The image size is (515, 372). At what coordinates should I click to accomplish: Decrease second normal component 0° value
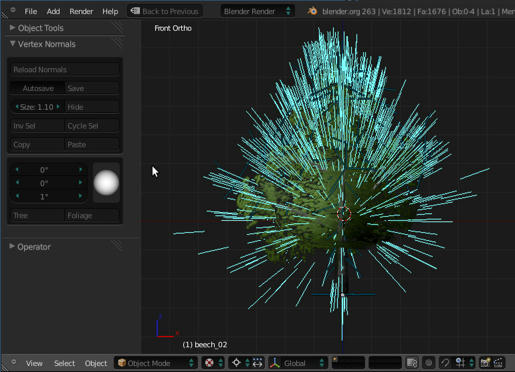[17, 183]
